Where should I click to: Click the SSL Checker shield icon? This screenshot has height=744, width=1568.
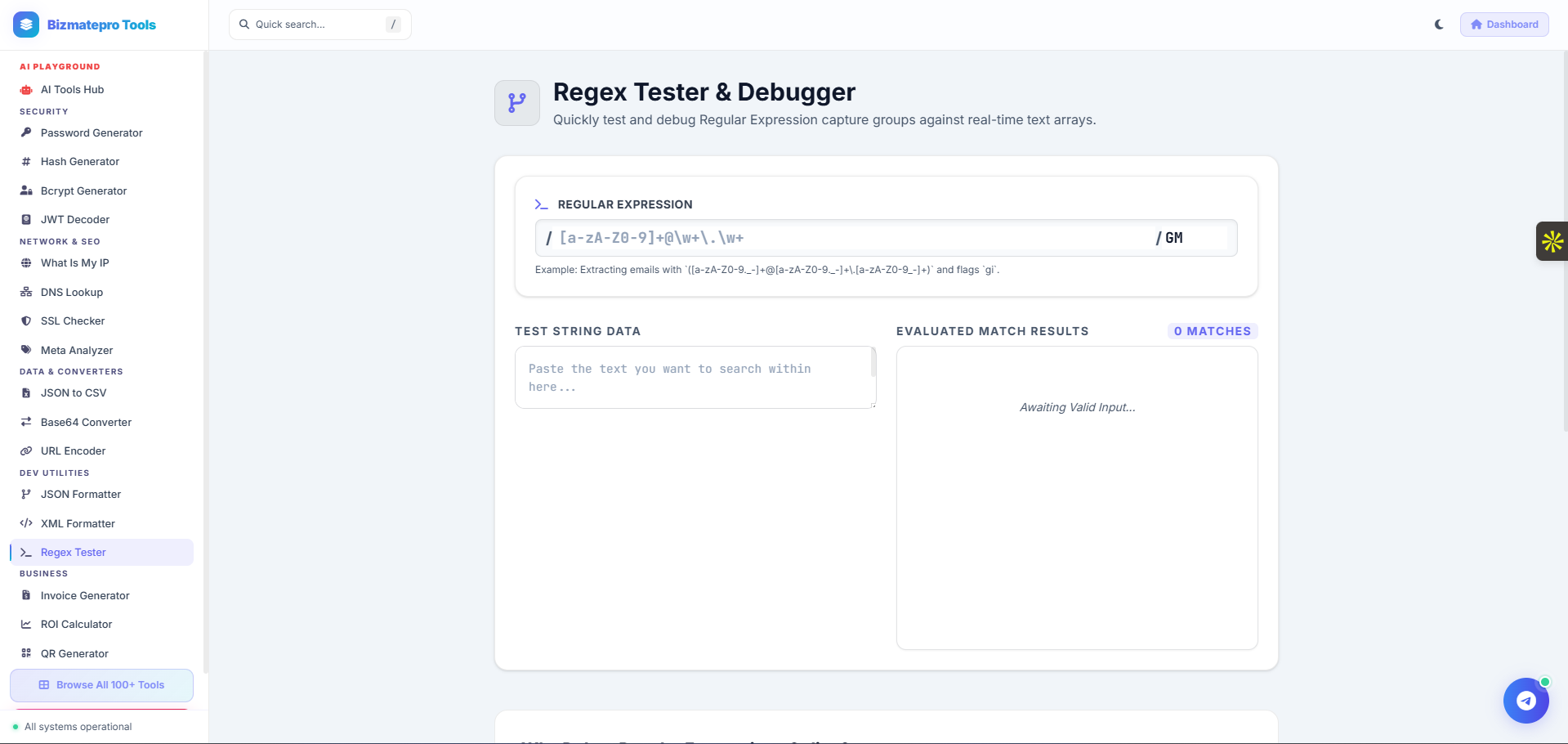pos(26,321)
